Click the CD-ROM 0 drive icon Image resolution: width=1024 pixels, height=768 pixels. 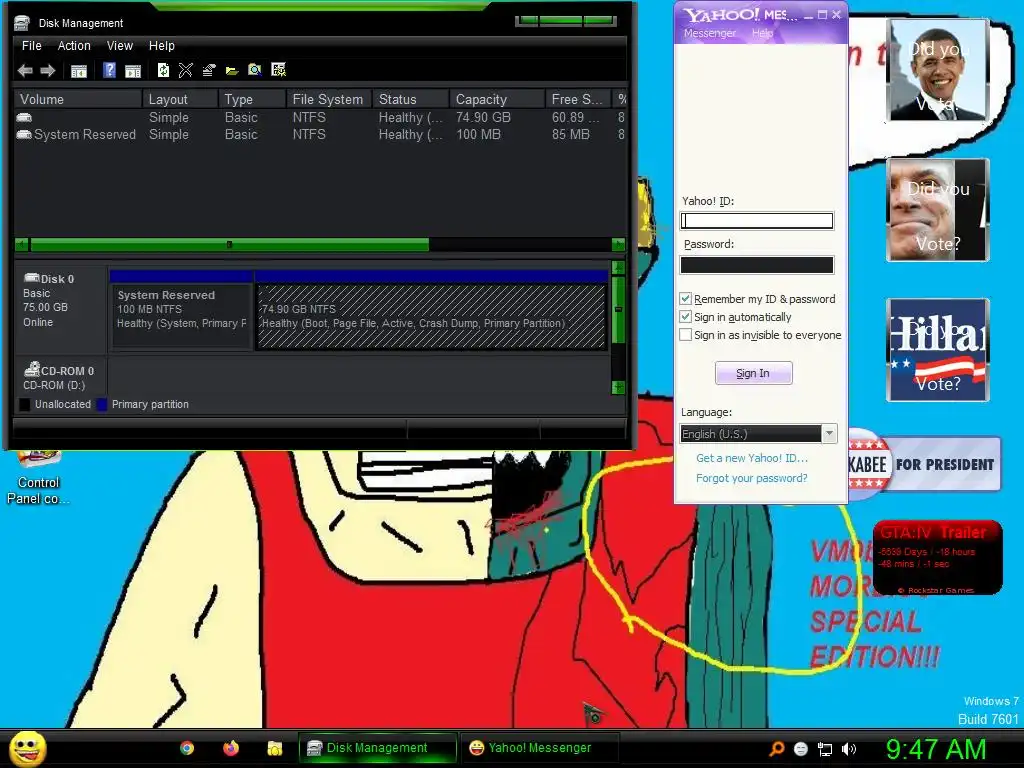(x=31, y=370)
